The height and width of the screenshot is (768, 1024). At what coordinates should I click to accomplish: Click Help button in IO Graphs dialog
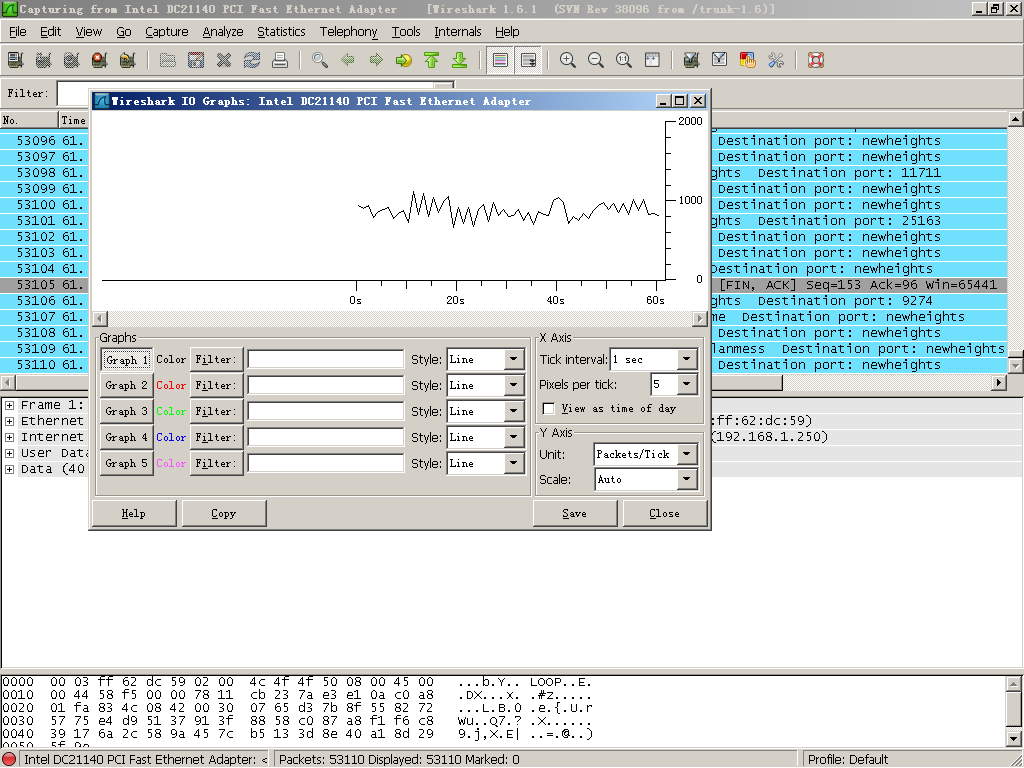pos(134,514)
